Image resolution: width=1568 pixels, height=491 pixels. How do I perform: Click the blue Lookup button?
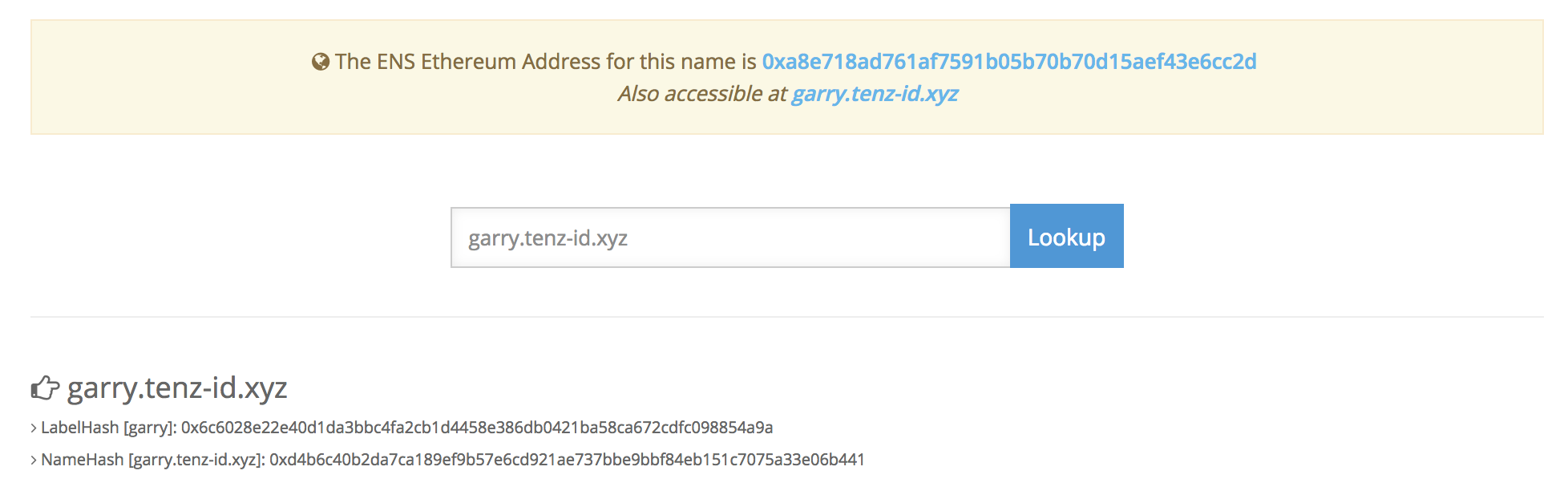(x=1066, y=236)
